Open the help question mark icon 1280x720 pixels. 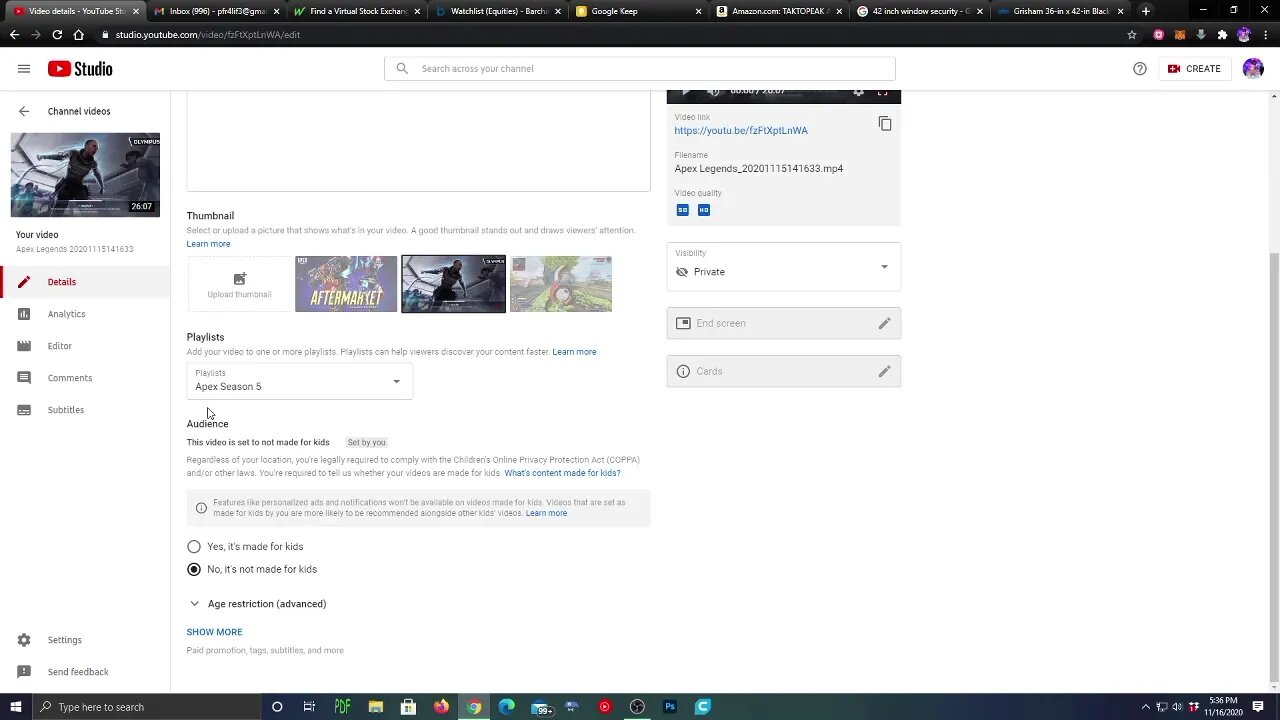1140,69
